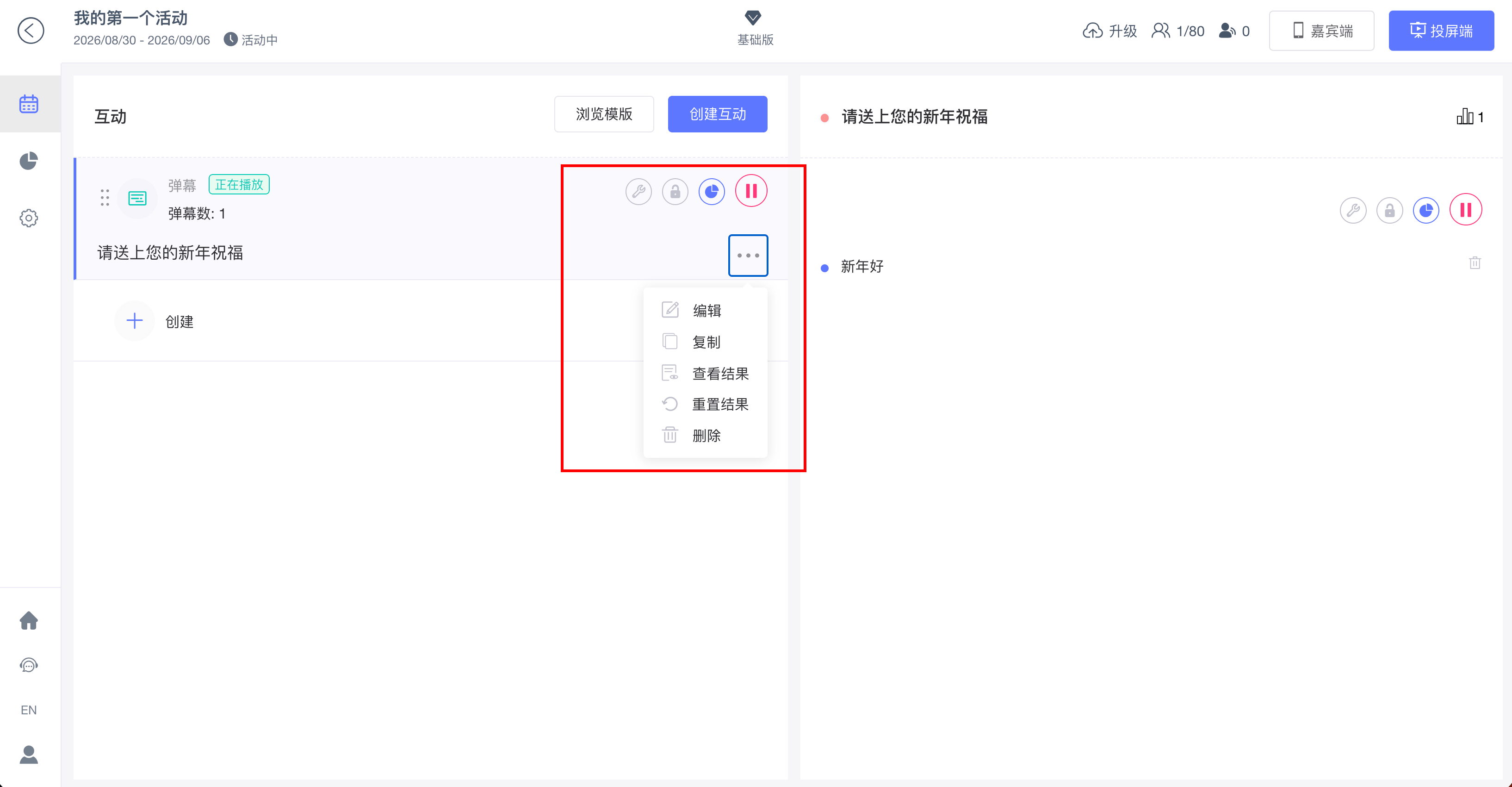
Task: Launch the 投屏端 projection screen
Action: [1442, 31]
